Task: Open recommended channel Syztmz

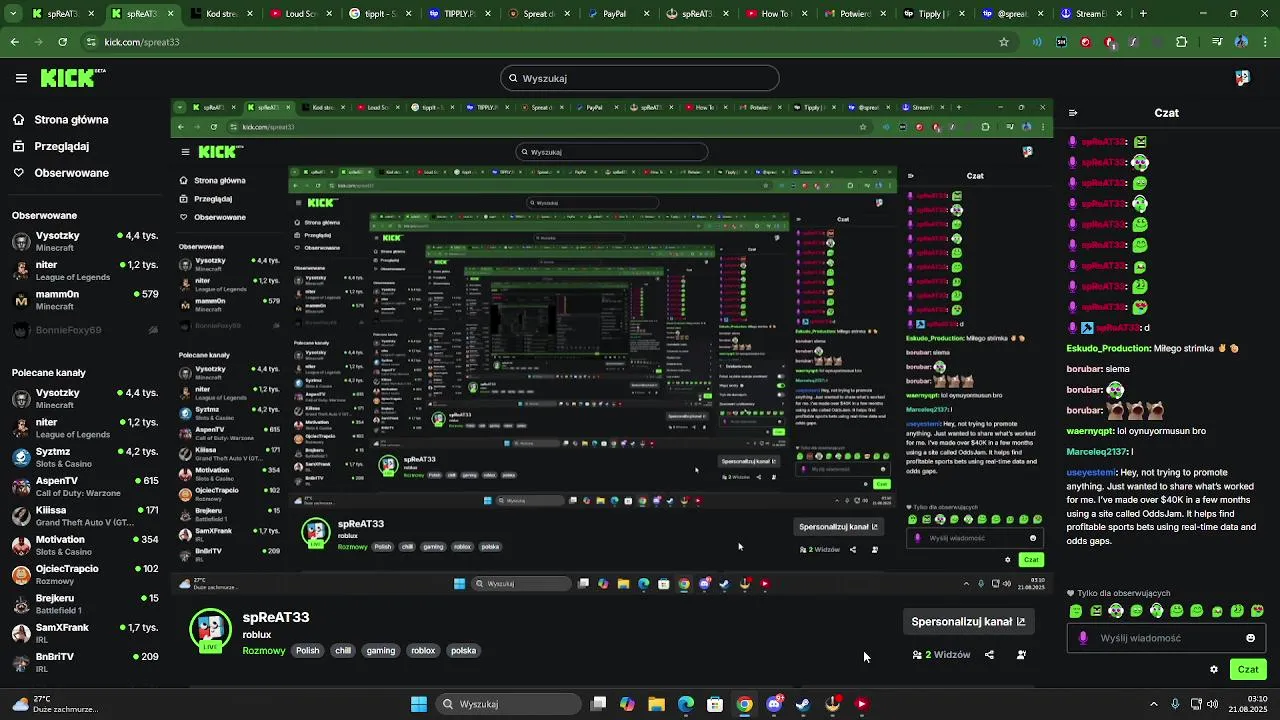Action: [x=84, y=457]
